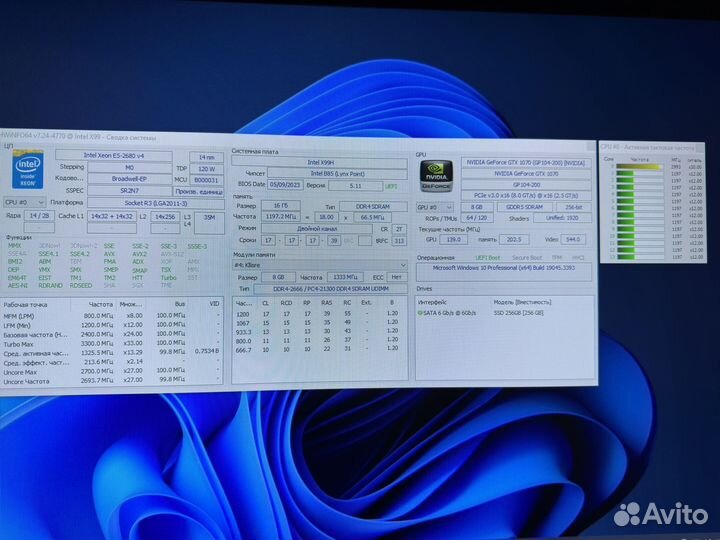Click the '35M' L3 cache field

pos(209,223)
